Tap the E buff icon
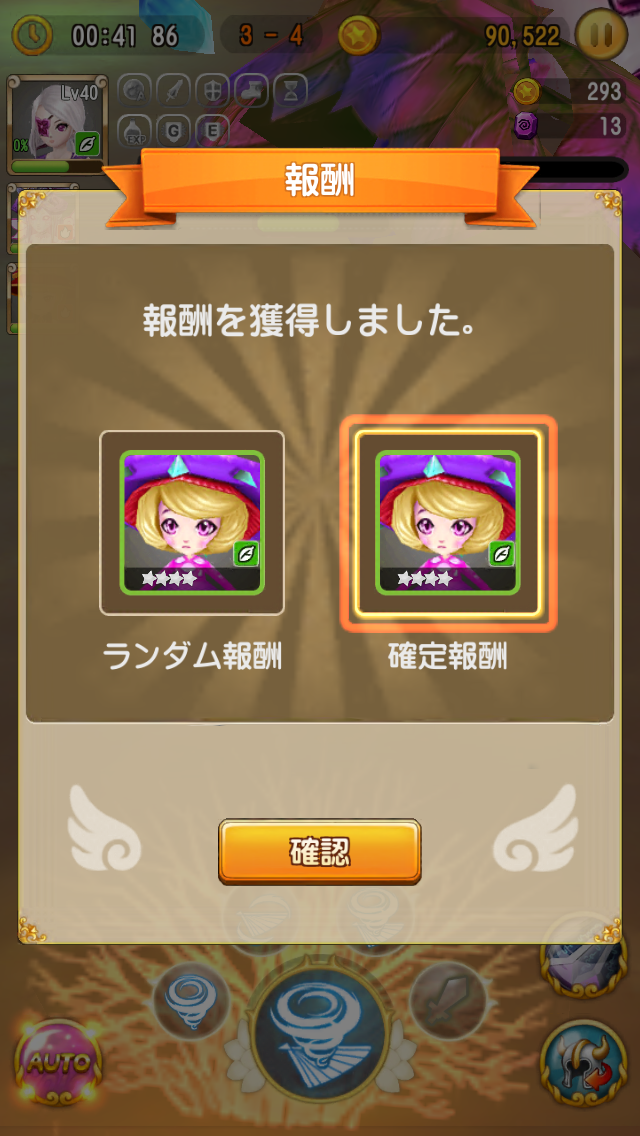Viewport: 640px width, 1136px height. pyautogui.click(x=212, y=131)
